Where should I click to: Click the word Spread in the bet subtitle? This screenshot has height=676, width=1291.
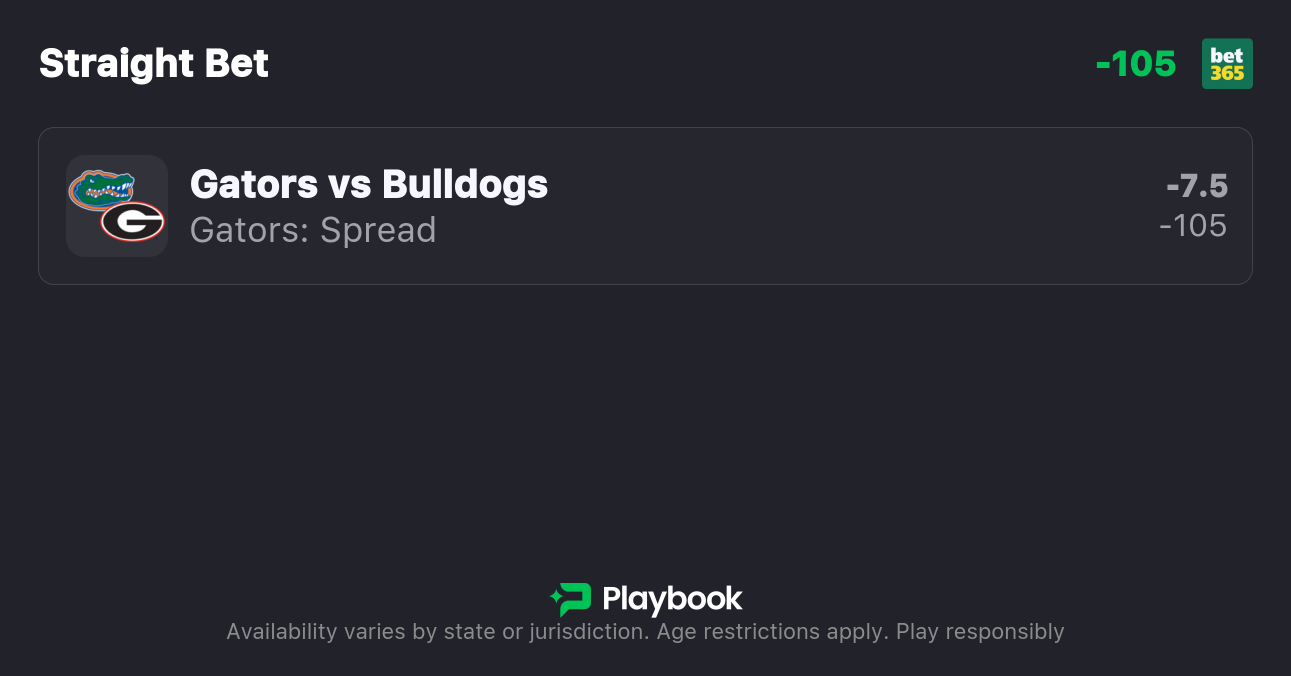pos(378,230)
